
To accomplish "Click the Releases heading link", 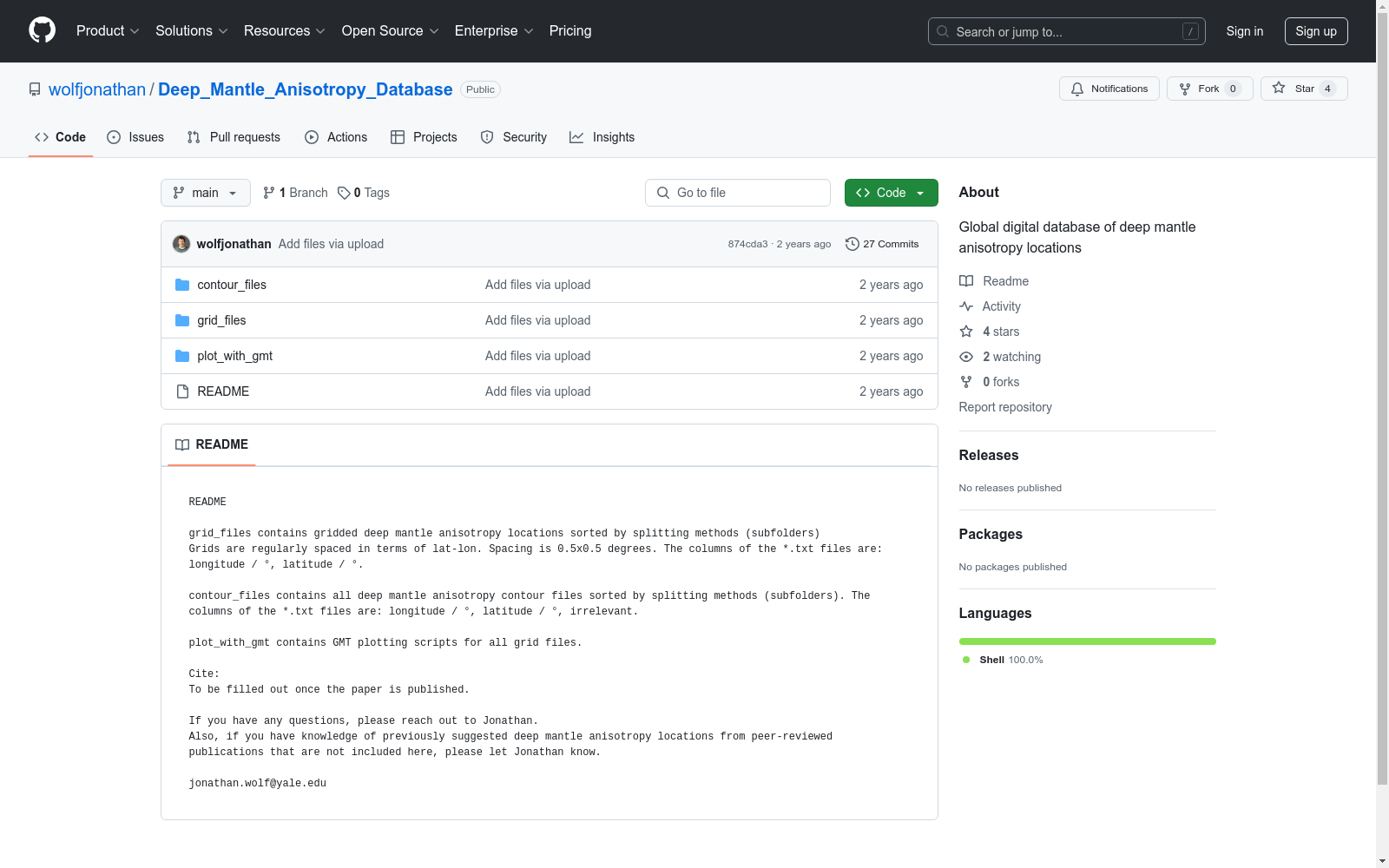I will click(989, 456).
